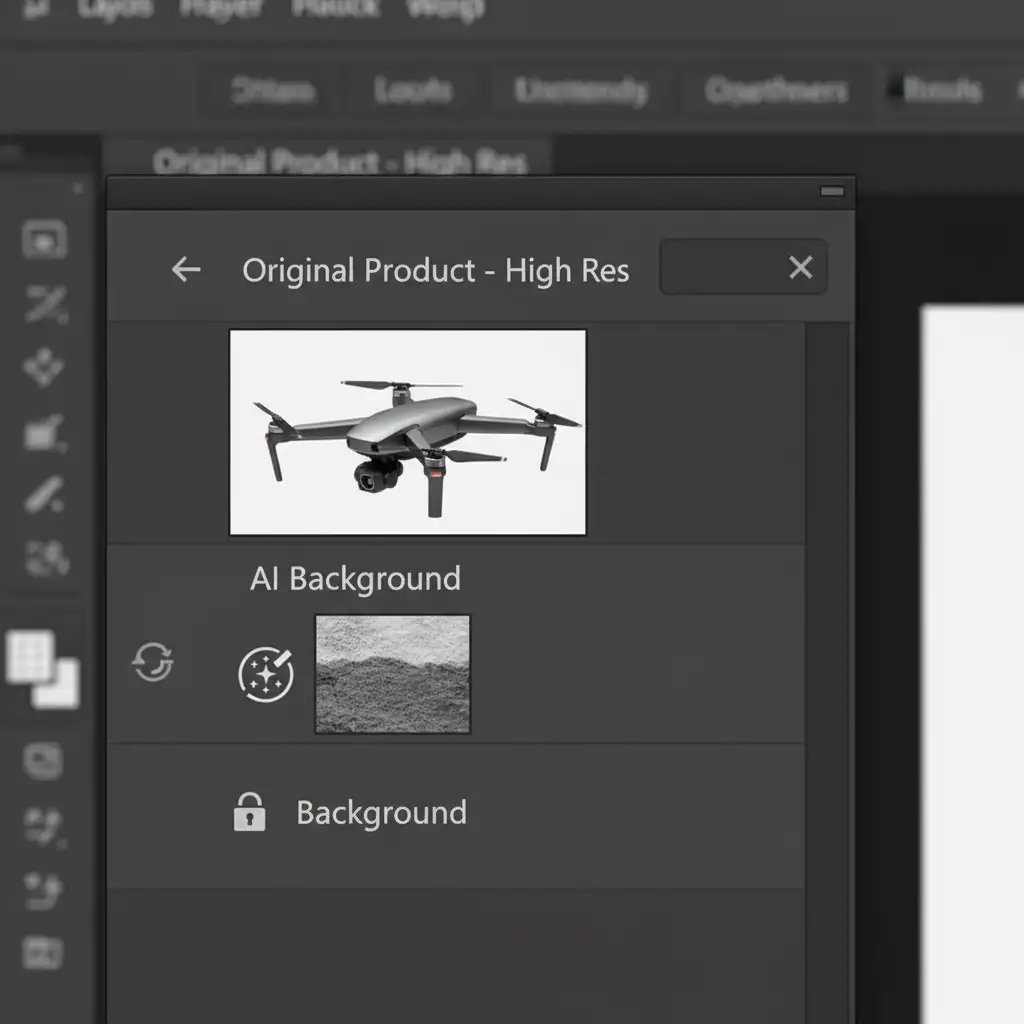Select the diamond-shaped tool in left toolbar

click(44, 367)
